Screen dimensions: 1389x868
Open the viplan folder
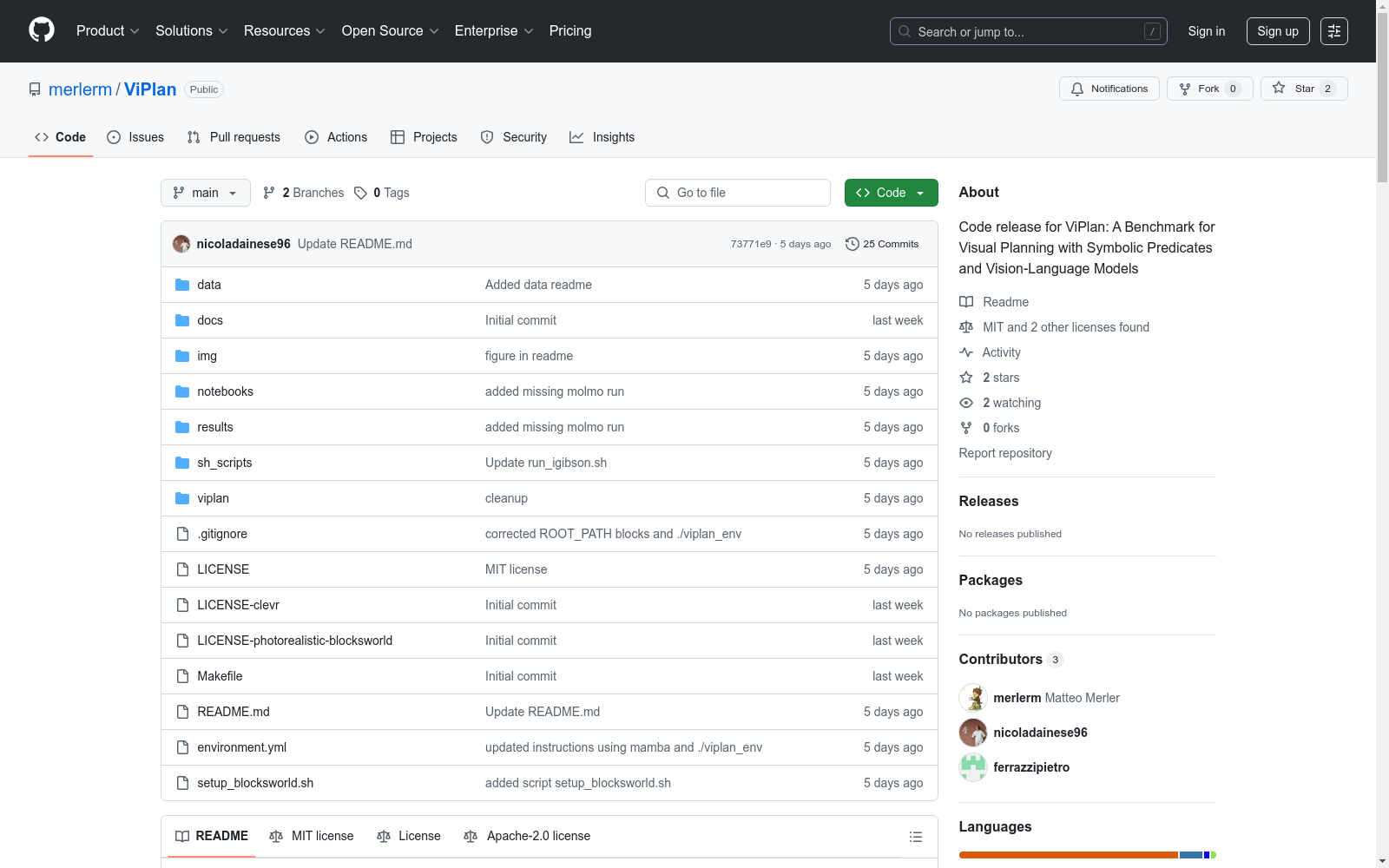tap(213, 498)
